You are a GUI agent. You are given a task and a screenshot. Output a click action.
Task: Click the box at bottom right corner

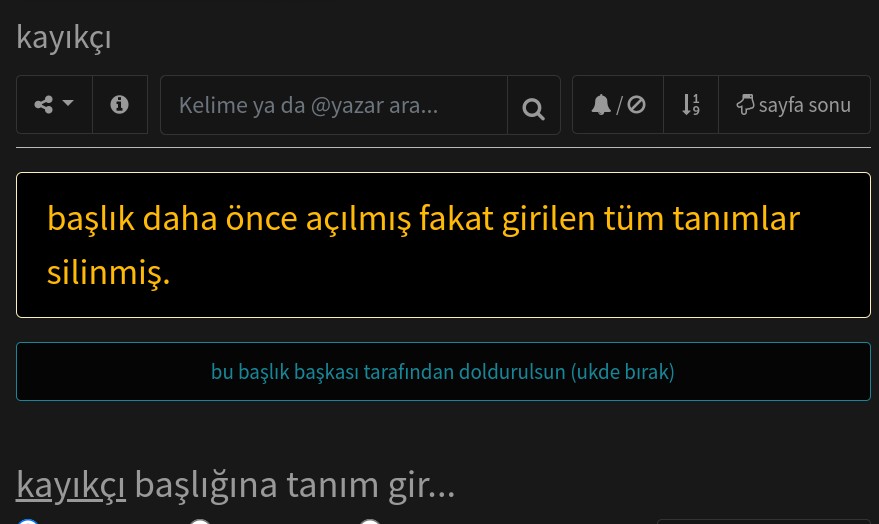[x=764, y=522]
